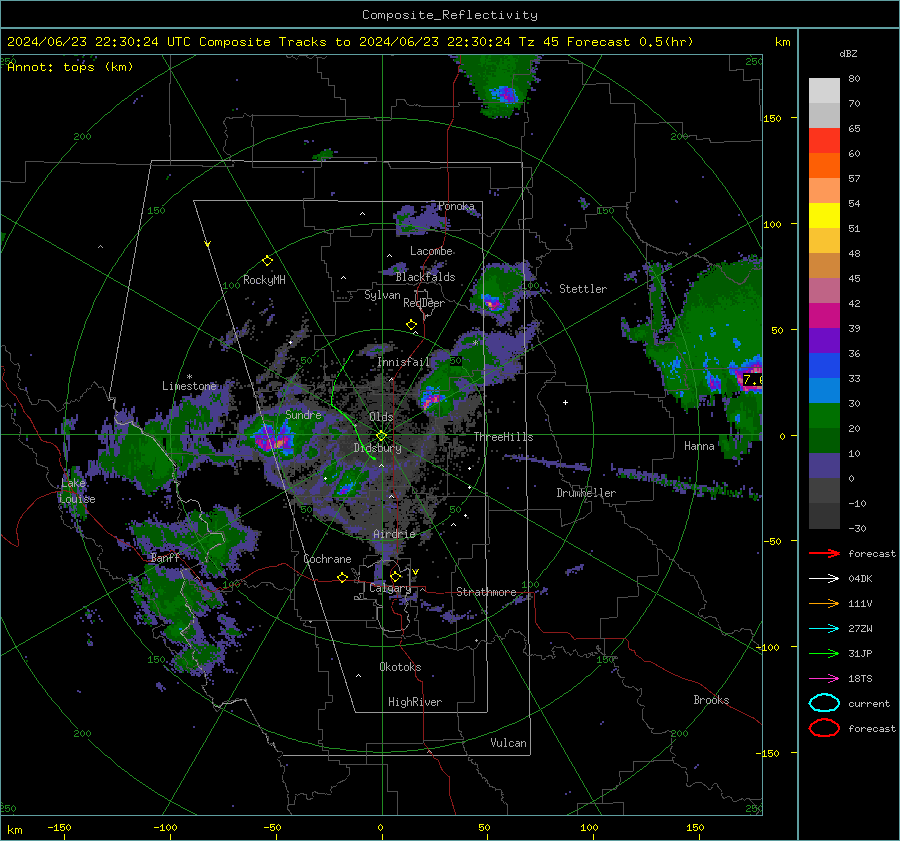Viewport: 900px width, 841px height.
Task: Click the Calgary city label
Action: (390, 588)
